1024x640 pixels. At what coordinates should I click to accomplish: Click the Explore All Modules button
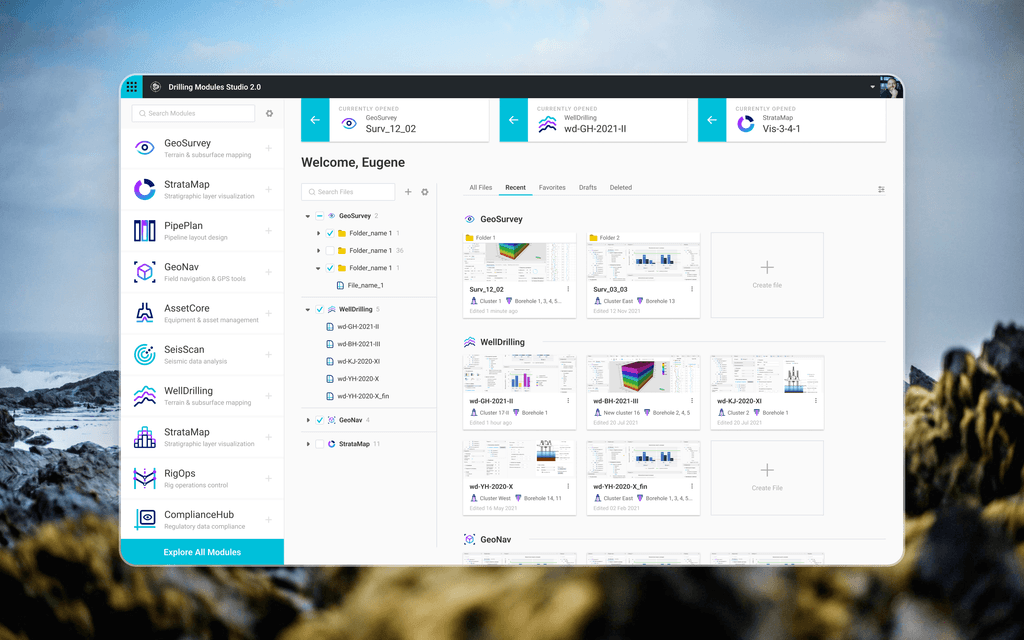(202, 552)
